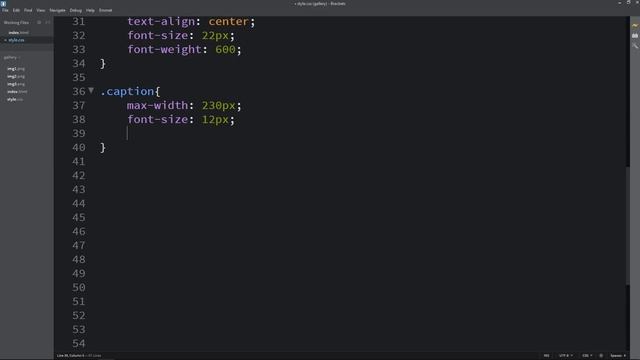Click the Live Preview lightning icon
The height and width of the screenshot is (360, 640).
tap(635, 26)
